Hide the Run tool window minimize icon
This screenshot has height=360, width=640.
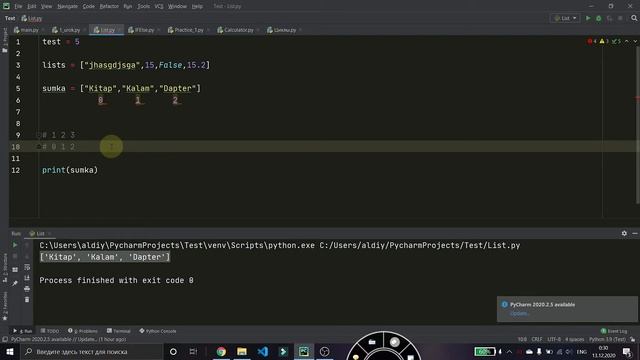coord(635,233)
